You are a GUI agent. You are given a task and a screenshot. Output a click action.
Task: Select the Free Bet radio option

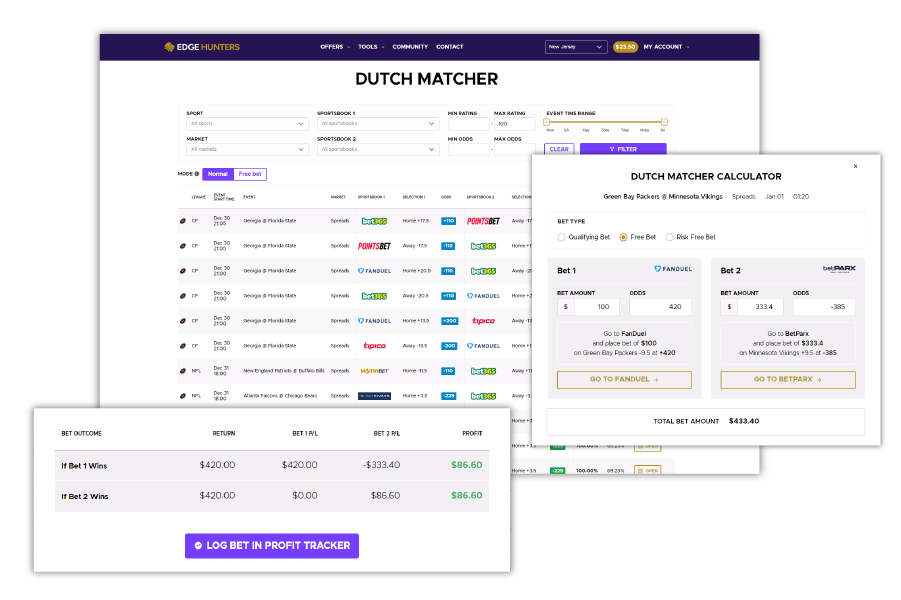coord(623,237)
